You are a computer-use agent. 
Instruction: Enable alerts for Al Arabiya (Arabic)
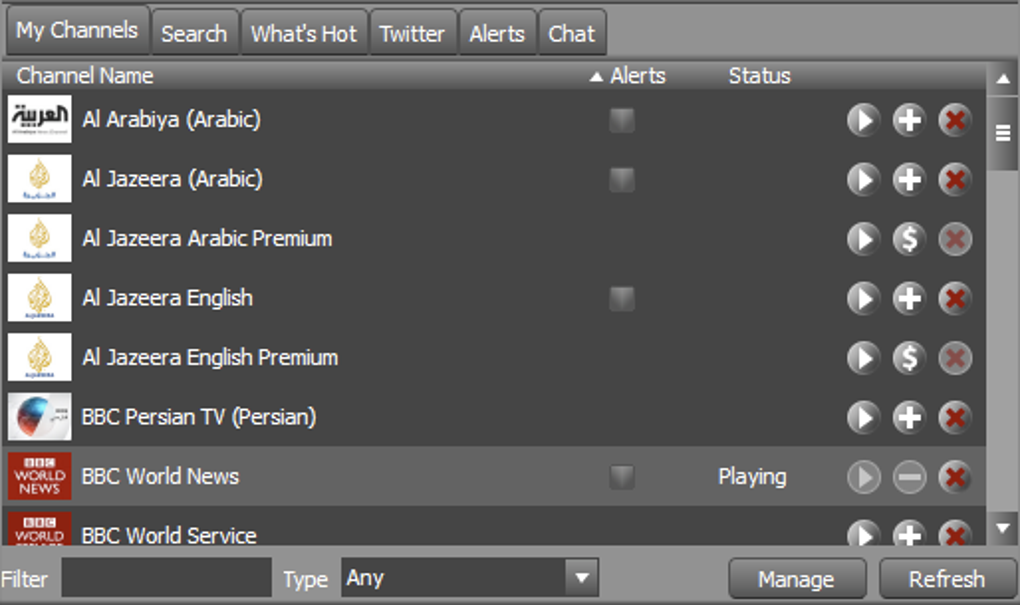pos(622,120)
